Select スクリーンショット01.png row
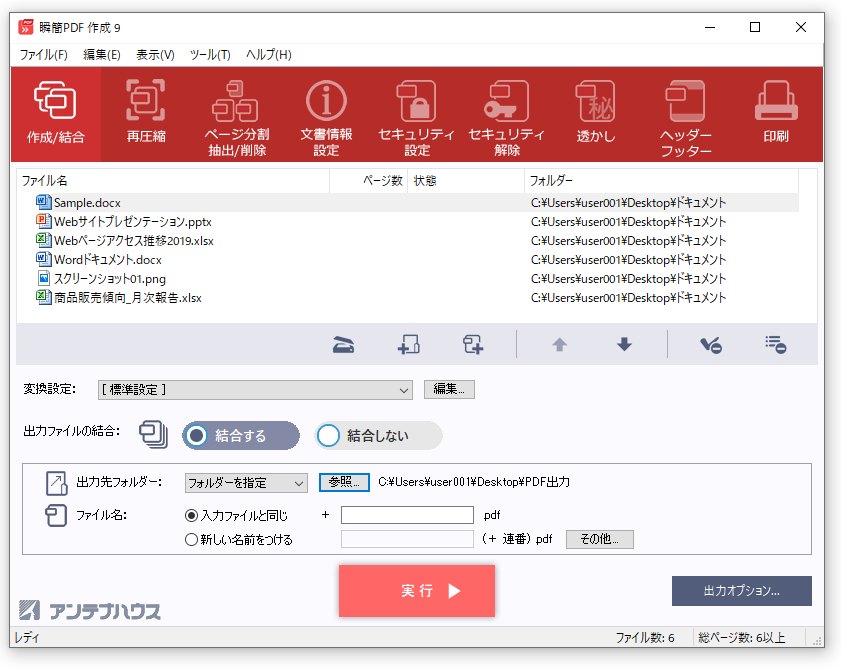This screenshot has height=668, width=841. (408, 278)
